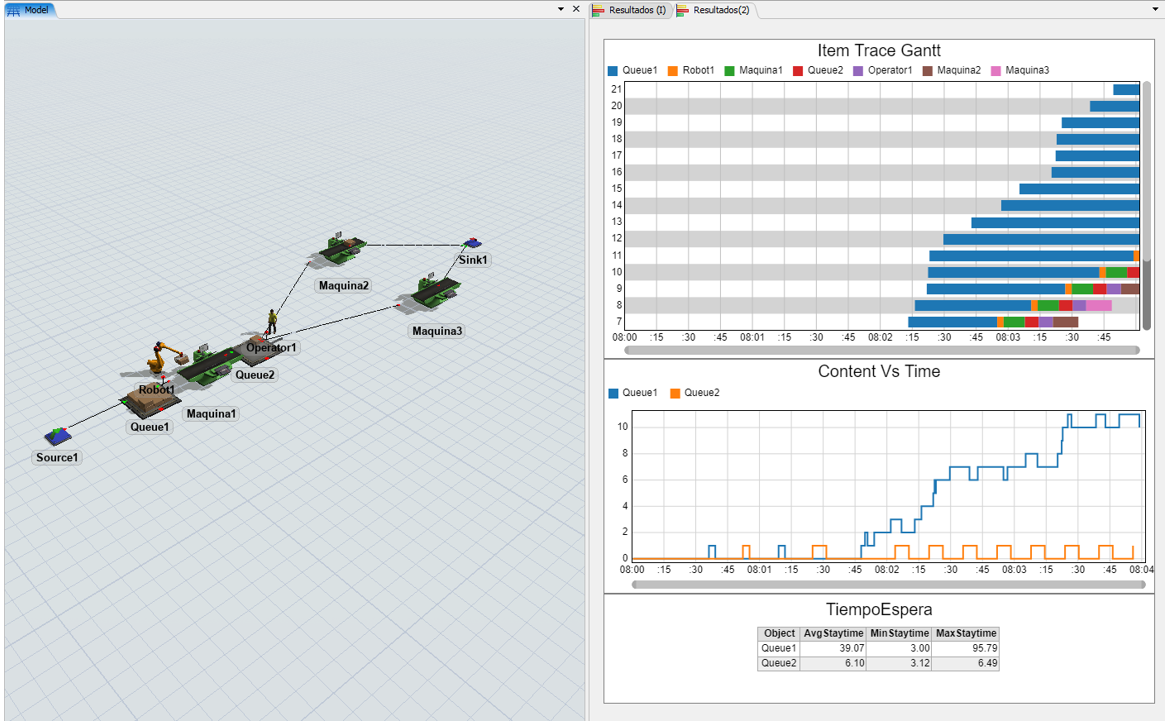
Task: Click the Queue2 orange legend swatch in Content chart
Action: pos(675,393)
